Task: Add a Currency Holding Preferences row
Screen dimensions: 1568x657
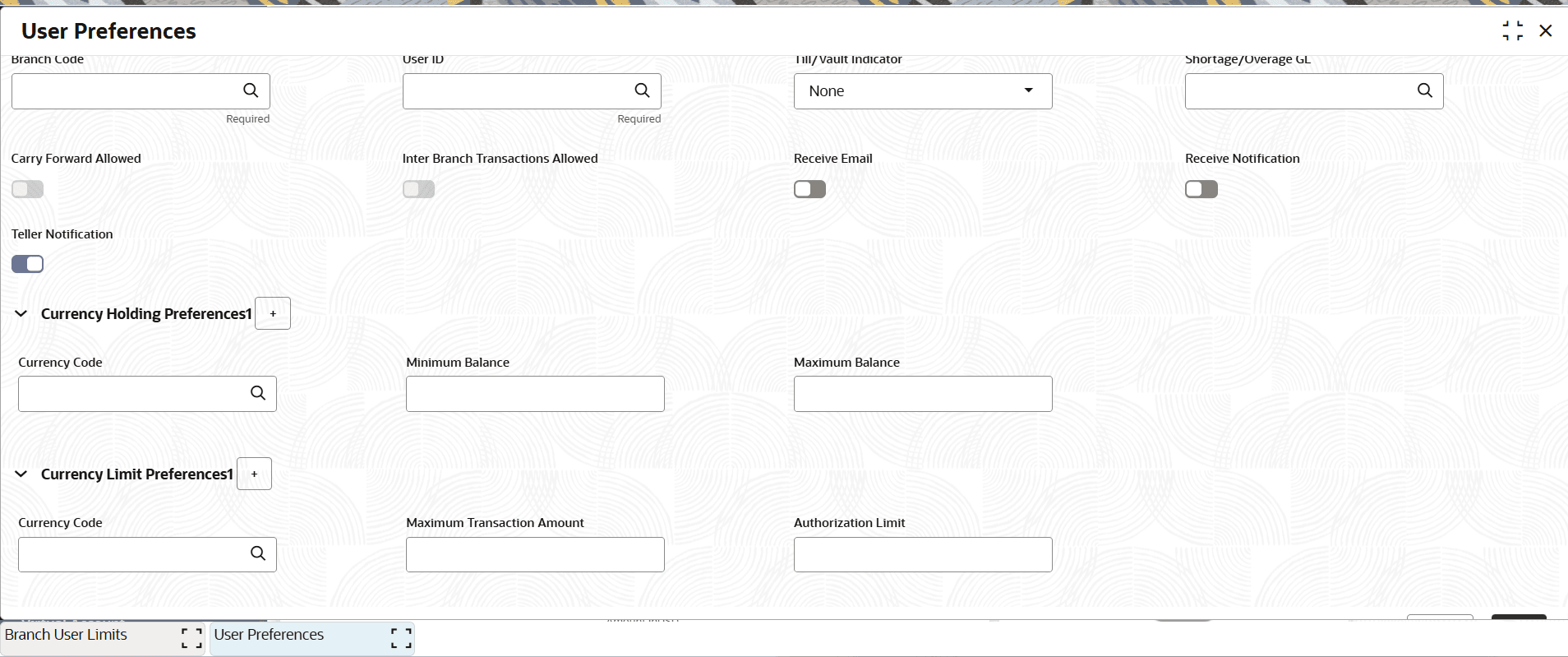Action: pyautogui.click(x=273, y=313)
